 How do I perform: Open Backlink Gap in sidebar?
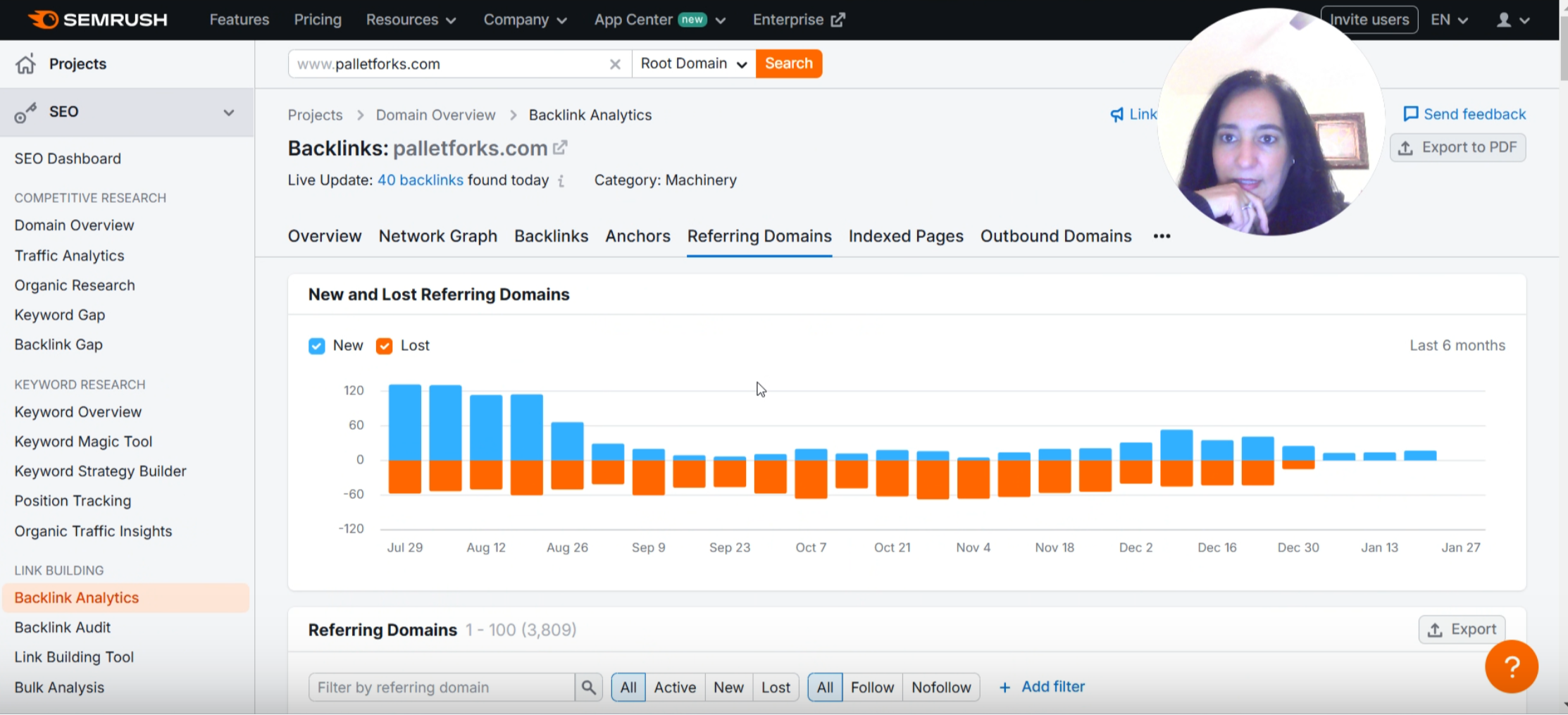tap(58, 345)
